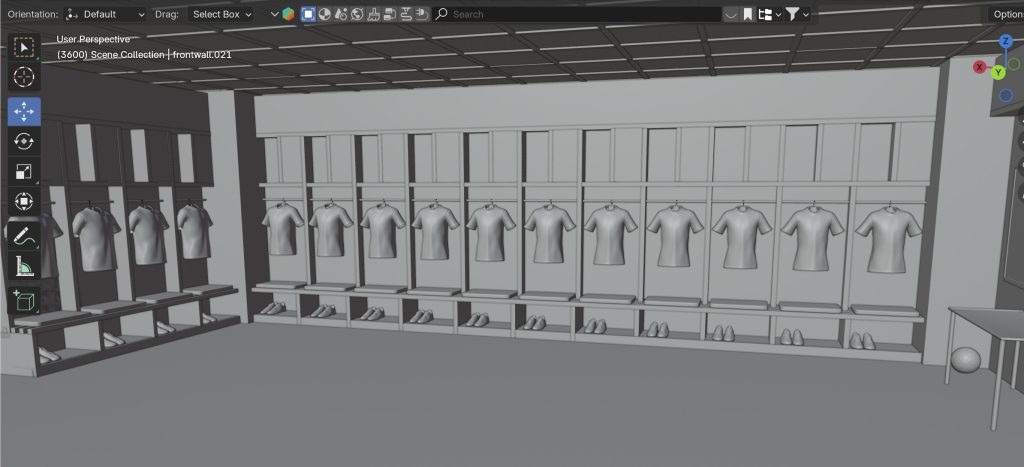This screenshot has height=467, width=1024.
Task: Expand the filter funnel dropdown
Action: [797, 14]
